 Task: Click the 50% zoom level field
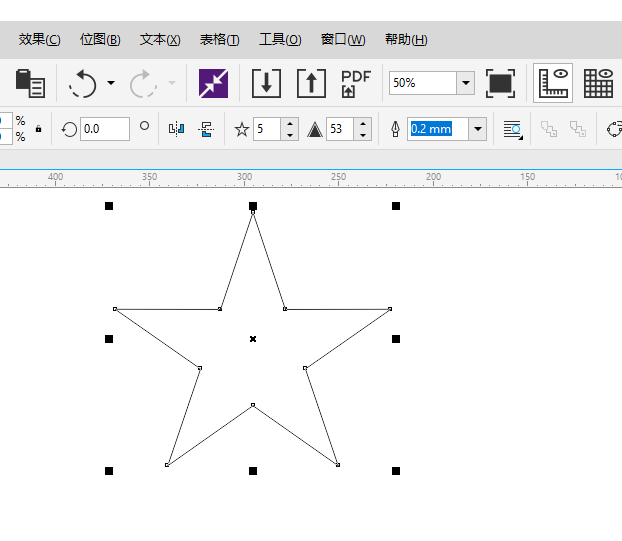[x=423, y=83]
